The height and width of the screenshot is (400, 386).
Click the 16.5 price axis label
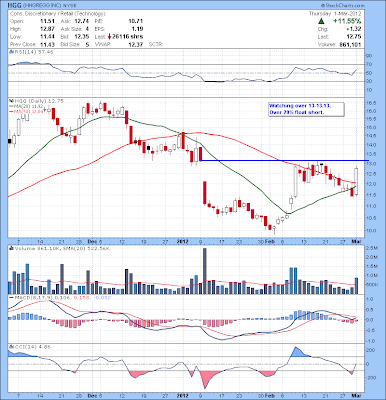[x=372, y=103]
